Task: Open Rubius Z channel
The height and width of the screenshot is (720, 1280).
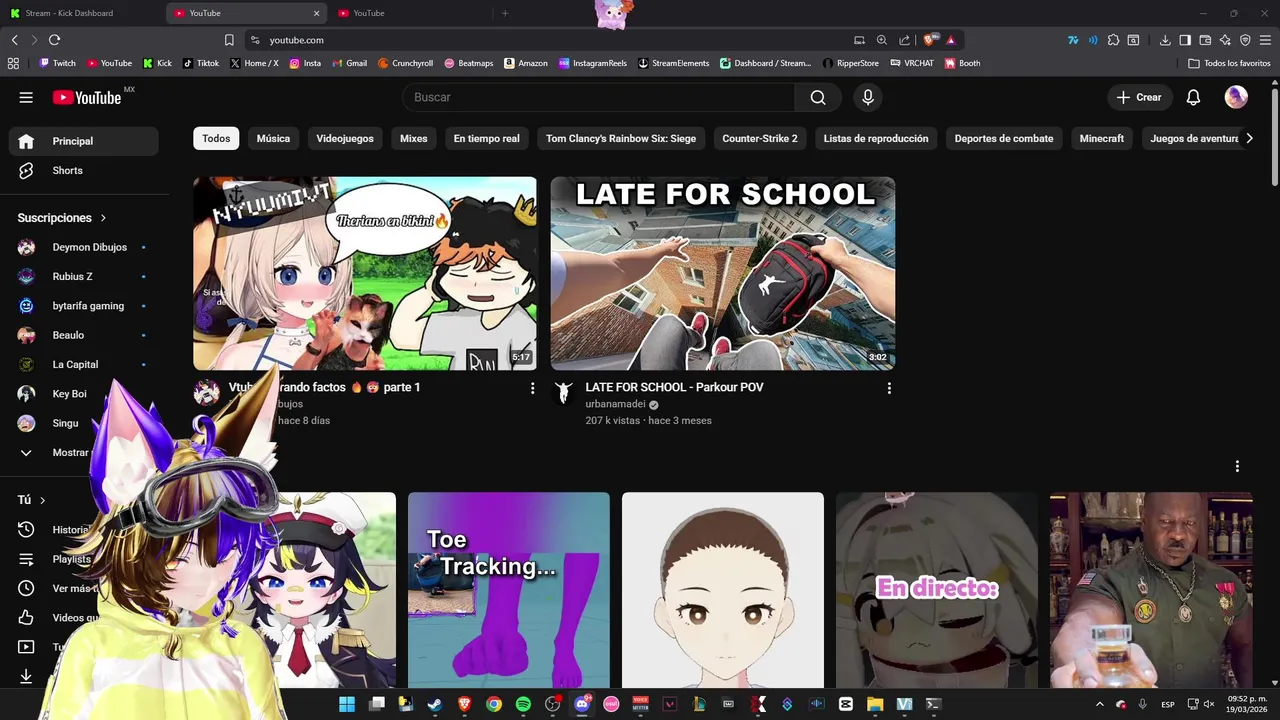Action: pyautogui.click(x=84, y=276)
